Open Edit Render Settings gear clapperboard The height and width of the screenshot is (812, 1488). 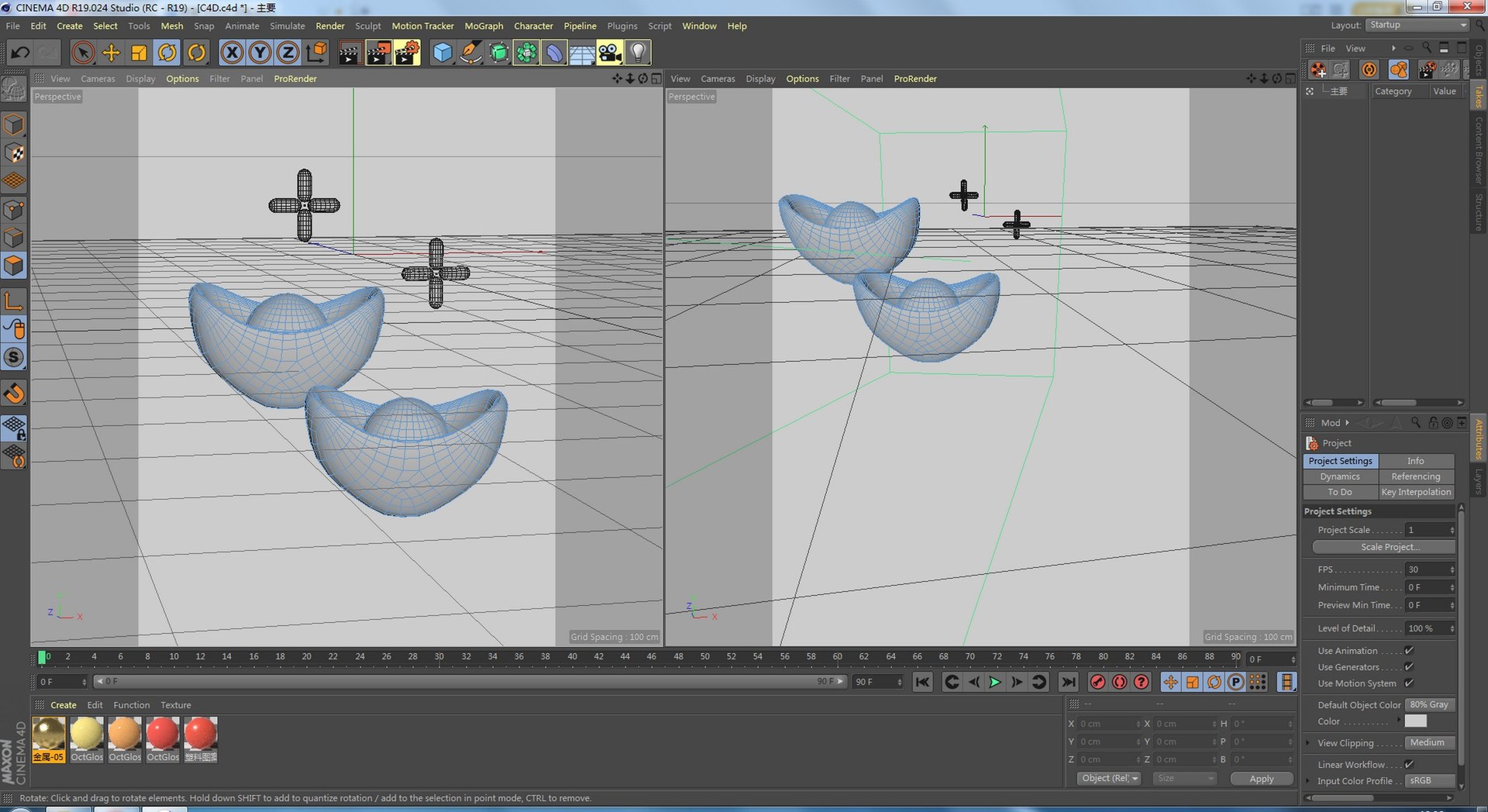tap(407, 53)
